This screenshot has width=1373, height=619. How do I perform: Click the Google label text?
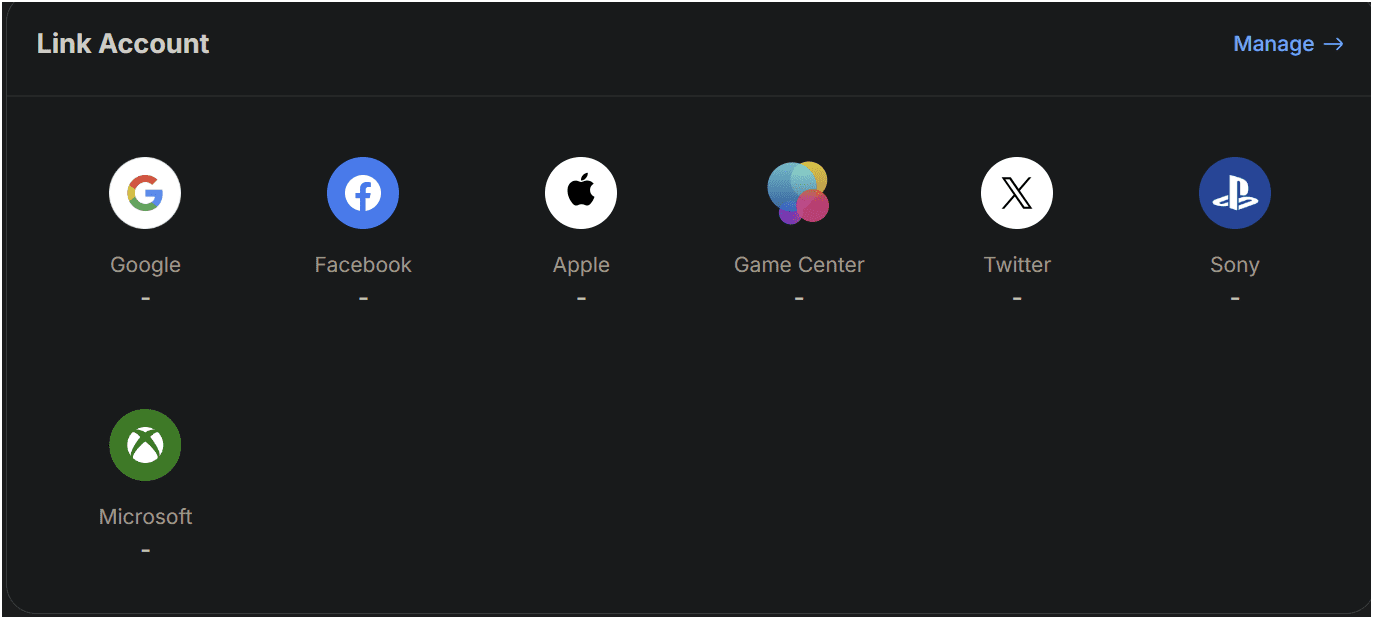click(x=145, y=264)
